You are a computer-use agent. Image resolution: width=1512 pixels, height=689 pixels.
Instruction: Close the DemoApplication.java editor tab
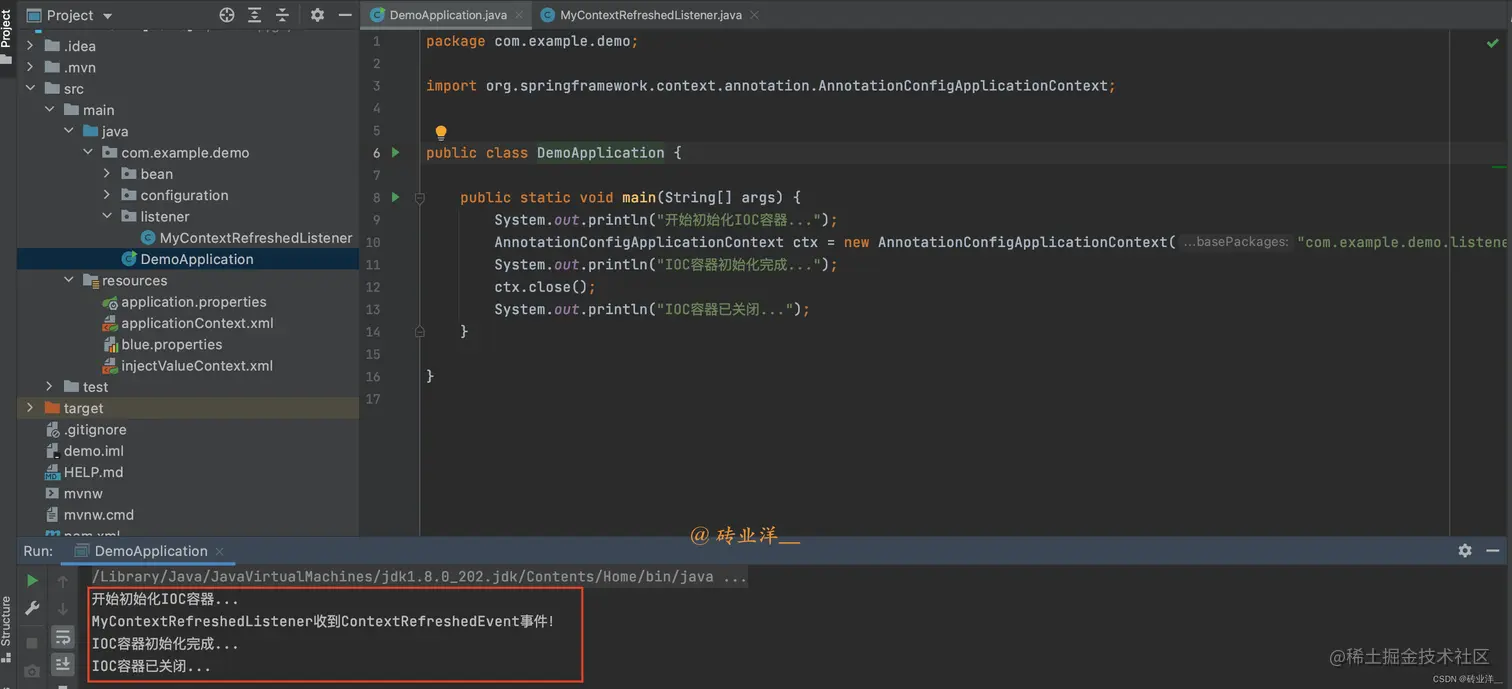[x=519, y=15]
